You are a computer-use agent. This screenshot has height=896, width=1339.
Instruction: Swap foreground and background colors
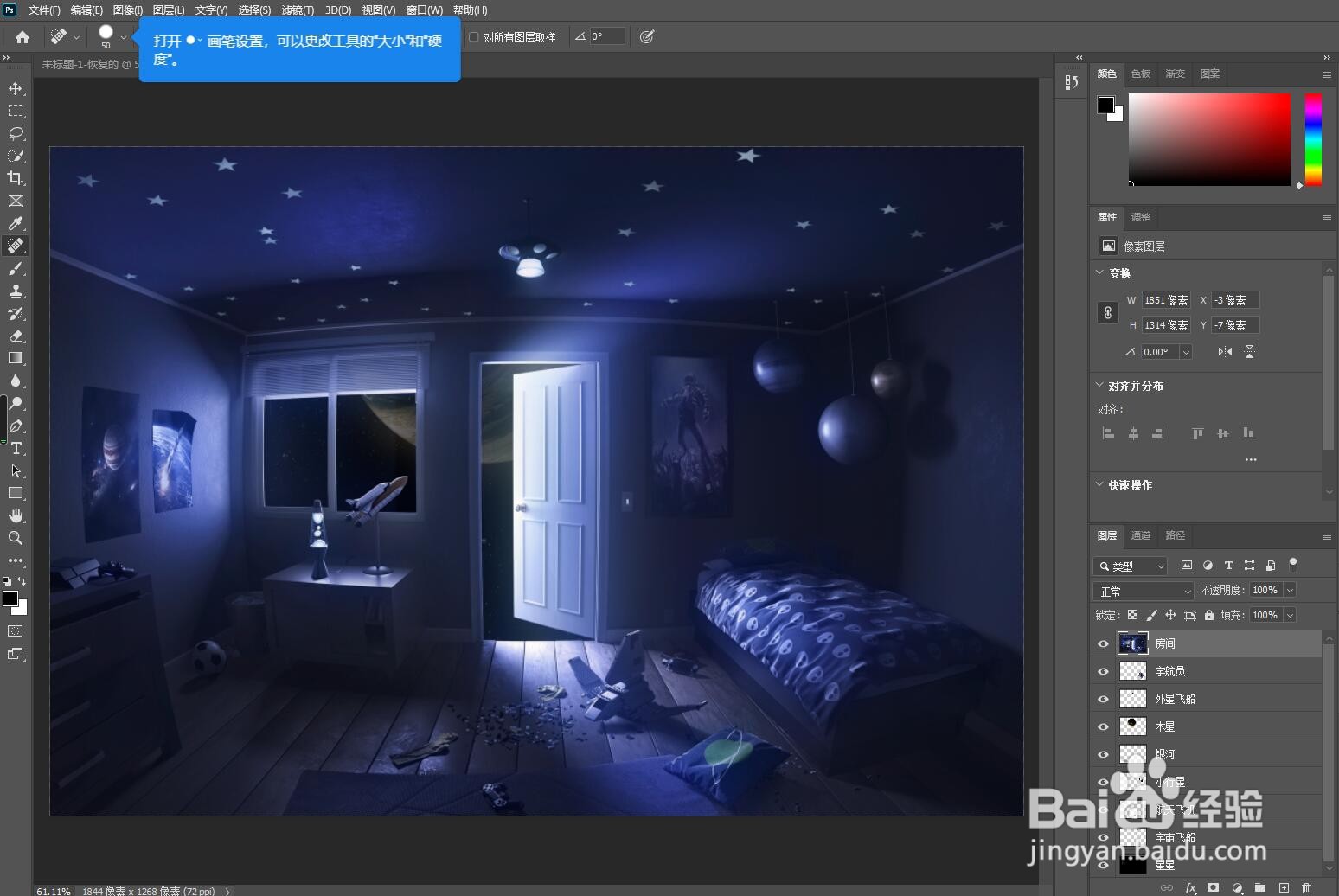(x=22, y=581)
